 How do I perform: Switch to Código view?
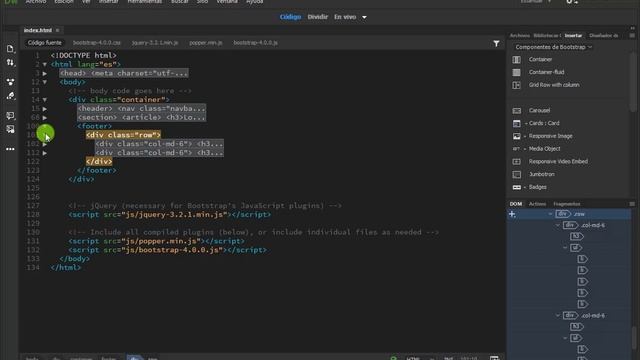[x=290, y=17]
